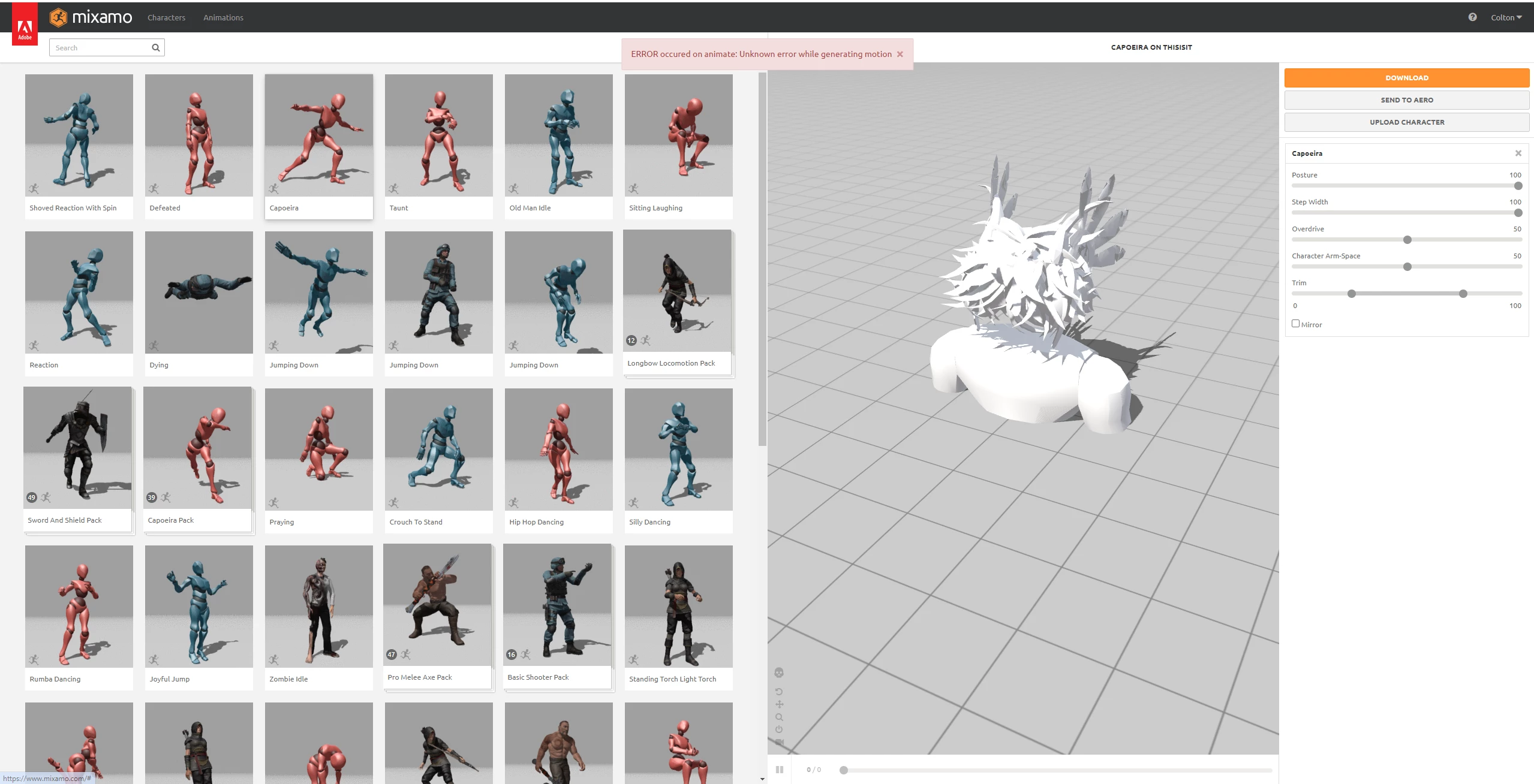
Task: Open the help question mark icon
Action: (1472, 17)
